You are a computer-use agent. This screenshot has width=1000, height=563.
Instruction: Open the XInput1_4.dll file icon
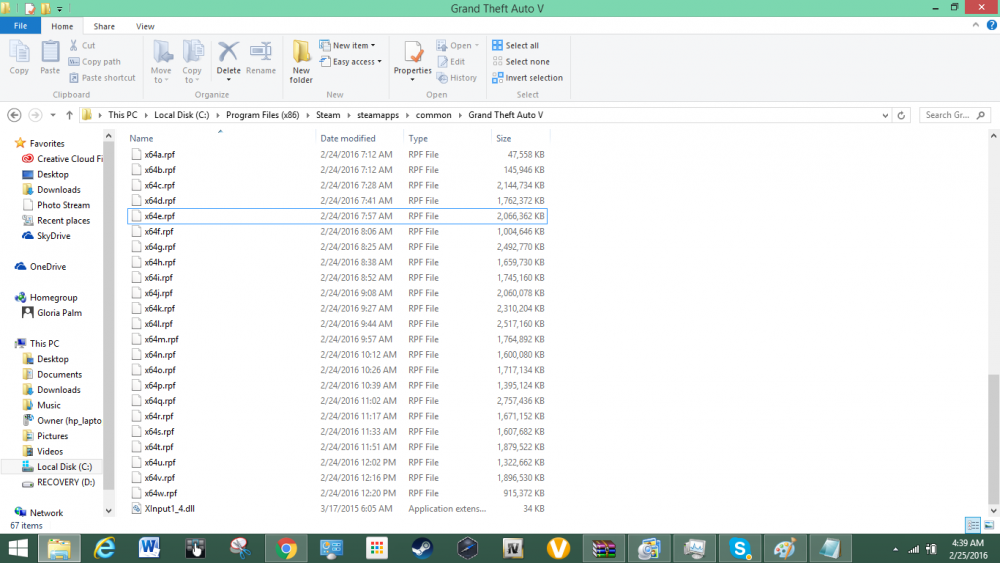click(137, 509)
